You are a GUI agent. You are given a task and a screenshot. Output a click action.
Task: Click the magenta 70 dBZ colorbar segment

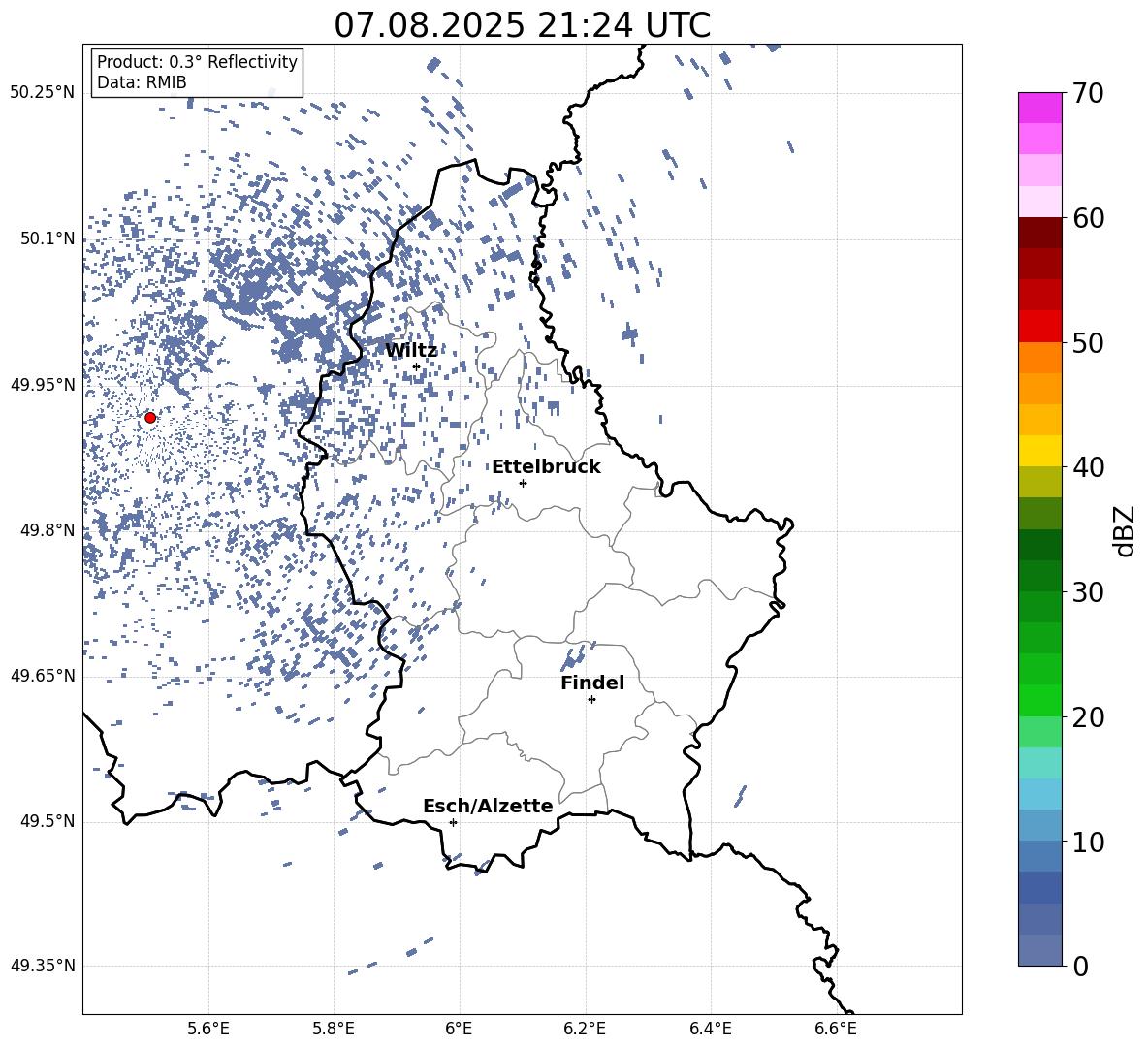click(x=1039, y=108)
